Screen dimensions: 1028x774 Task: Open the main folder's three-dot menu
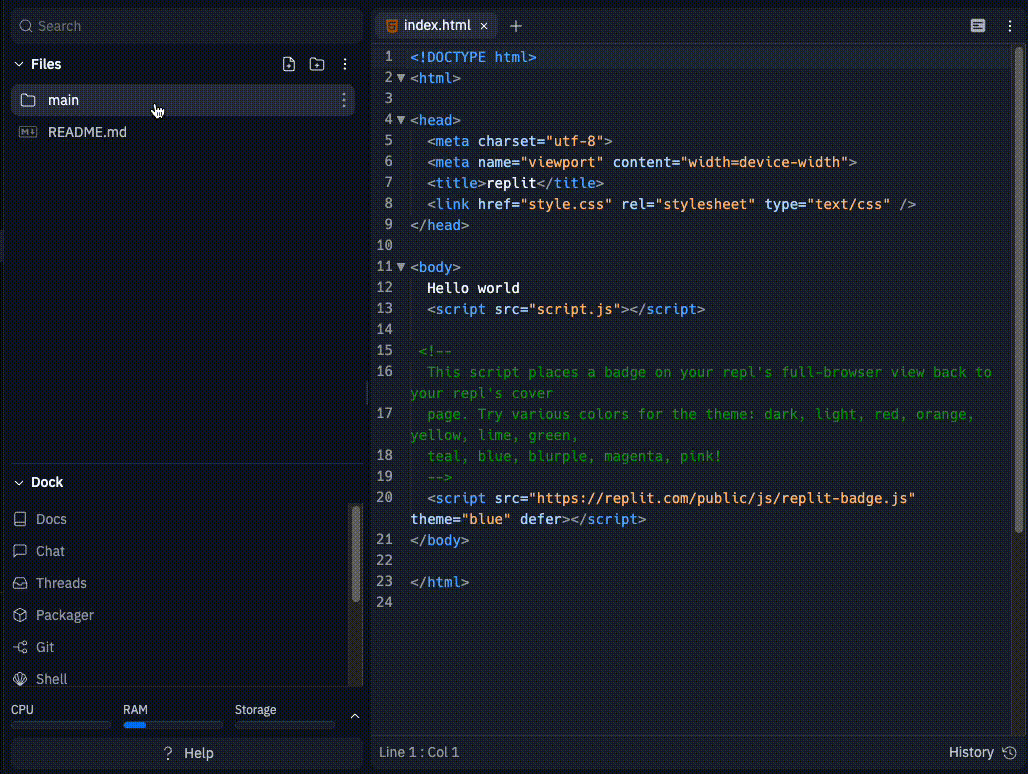click(x=344, y=100)
